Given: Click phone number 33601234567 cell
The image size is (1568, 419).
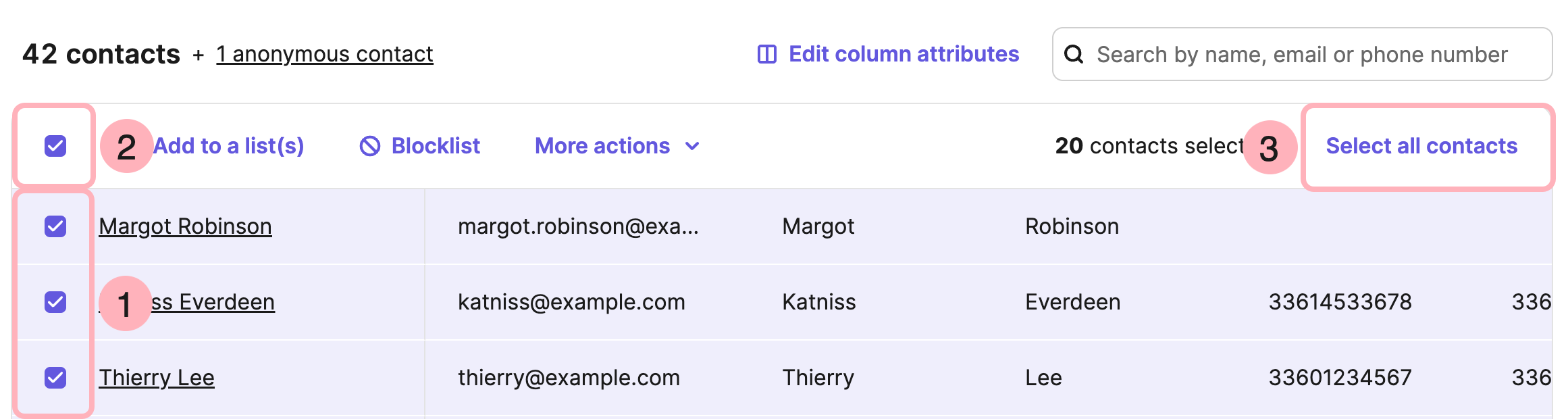Looking at the screenshot, I should pyautogui.click(x=1340, y=378).
